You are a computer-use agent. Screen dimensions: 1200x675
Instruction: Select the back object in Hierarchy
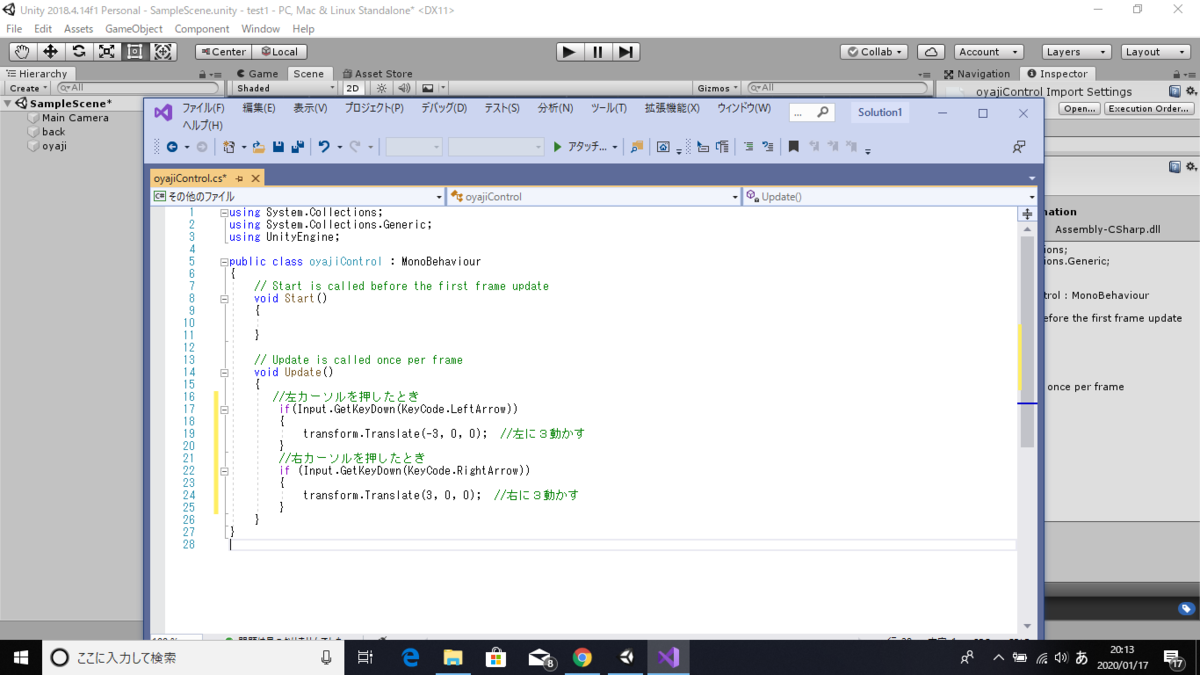pyautogui.click(x=53, y=131)
